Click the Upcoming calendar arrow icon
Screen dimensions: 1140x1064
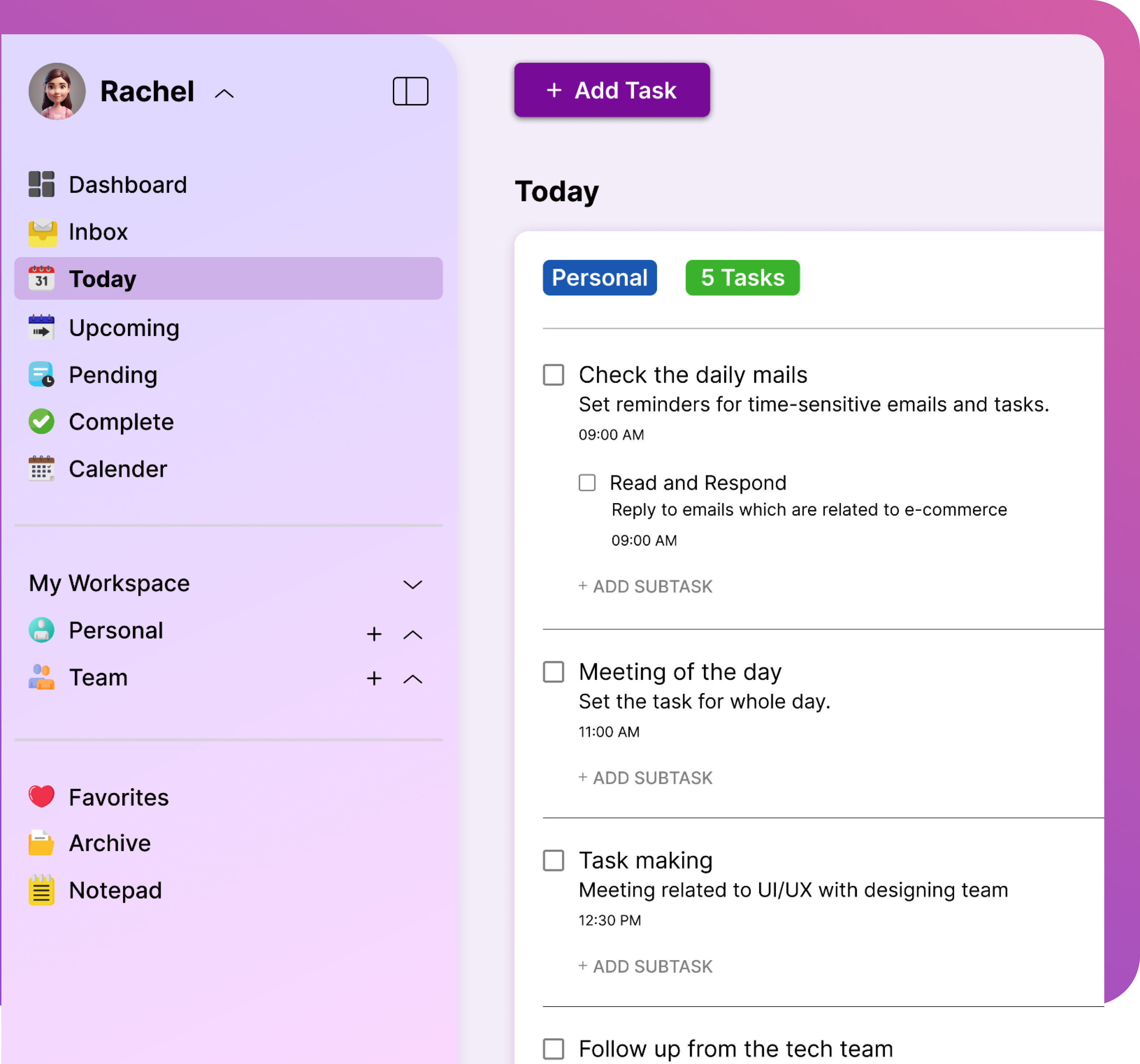(x=41, y=327)
